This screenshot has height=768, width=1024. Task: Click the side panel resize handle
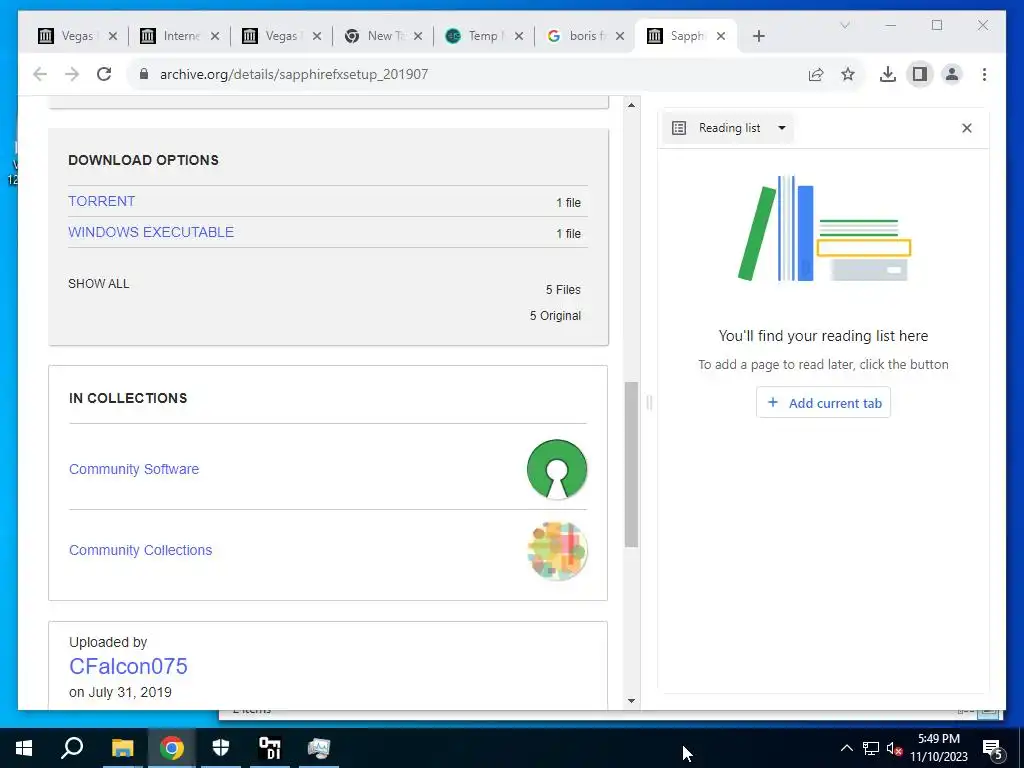pyautogui.click(x=649, y=402)
